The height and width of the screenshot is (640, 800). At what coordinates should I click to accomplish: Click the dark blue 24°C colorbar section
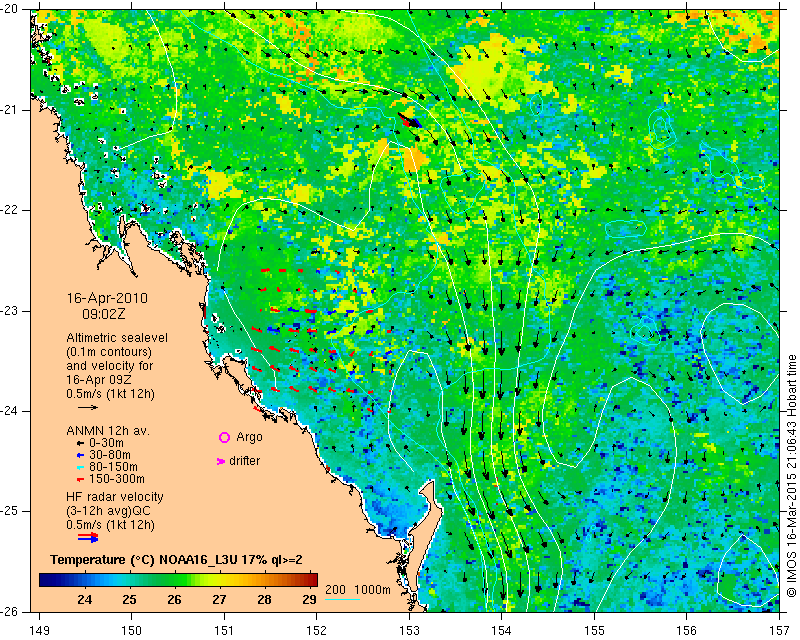[85, 580]
